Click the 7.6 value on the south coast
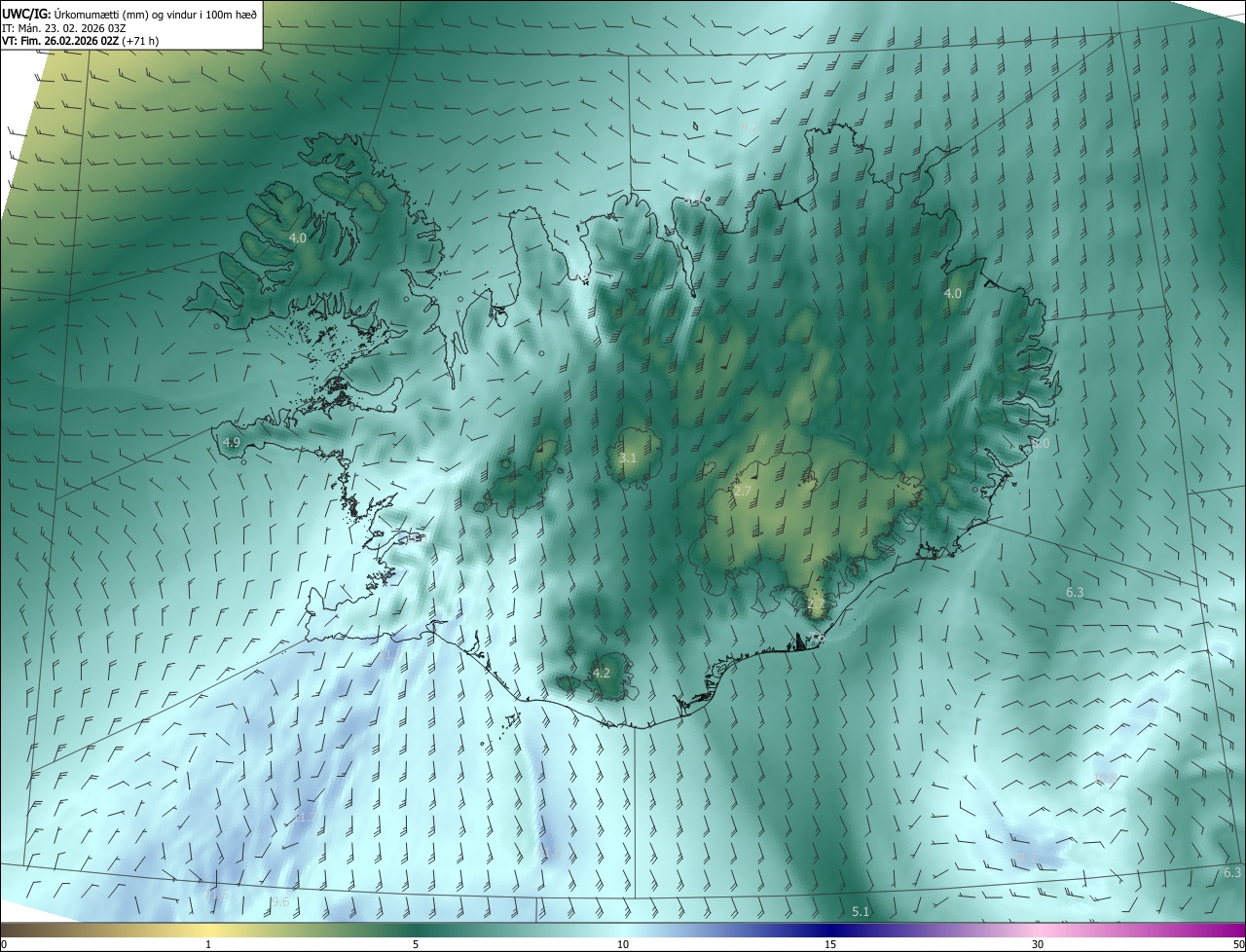The image size is (1246, 952). [816, 638]
